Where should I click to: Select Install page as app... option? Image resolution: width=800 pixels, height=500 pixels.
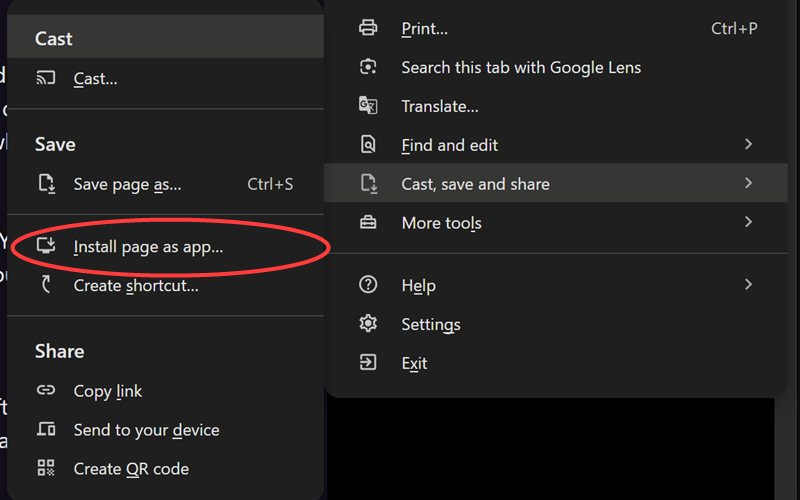[165, 246]
